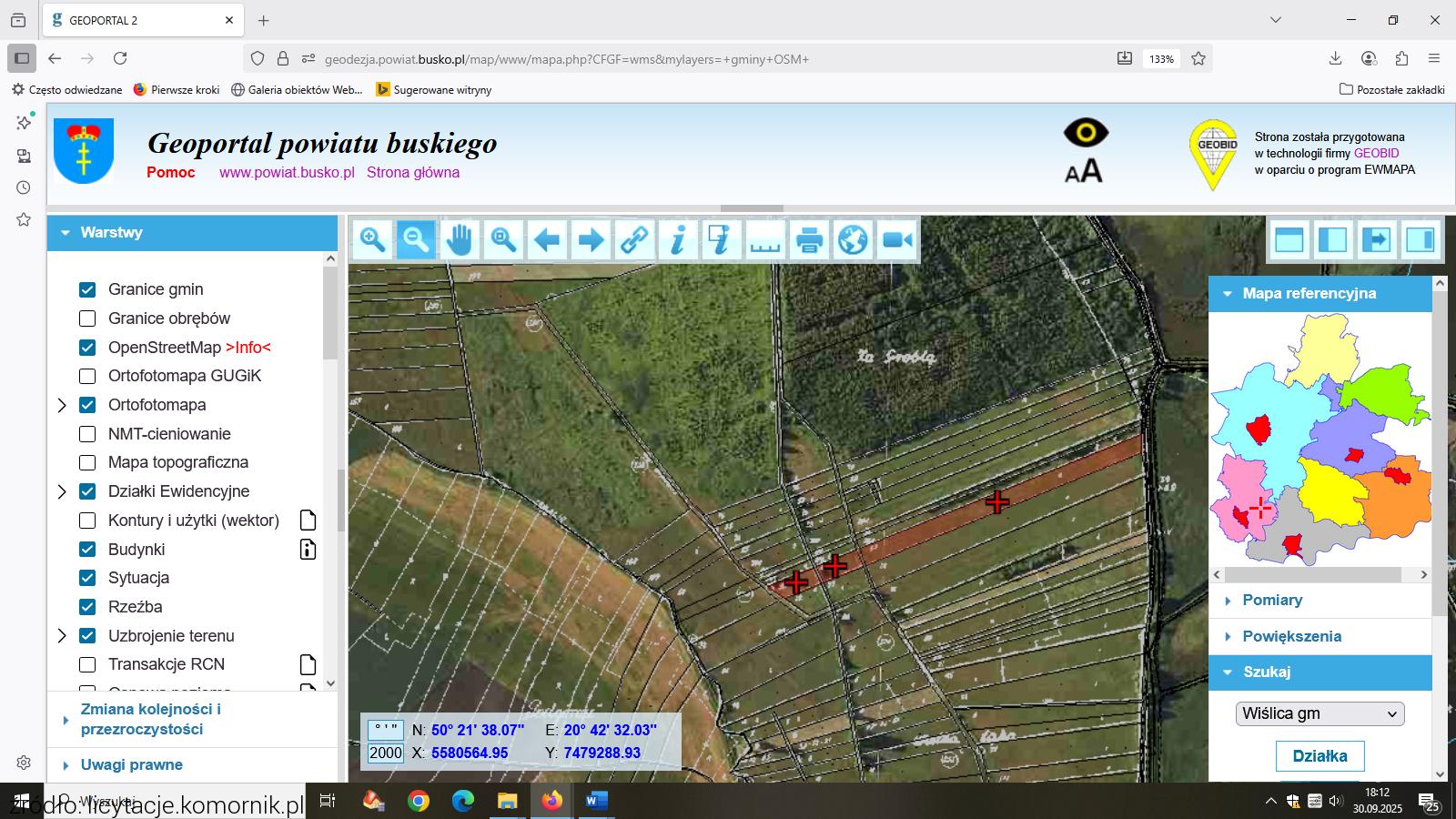
Task: Turn on NMT-cieniowanie layer checkbox
Action: (87, 434)
